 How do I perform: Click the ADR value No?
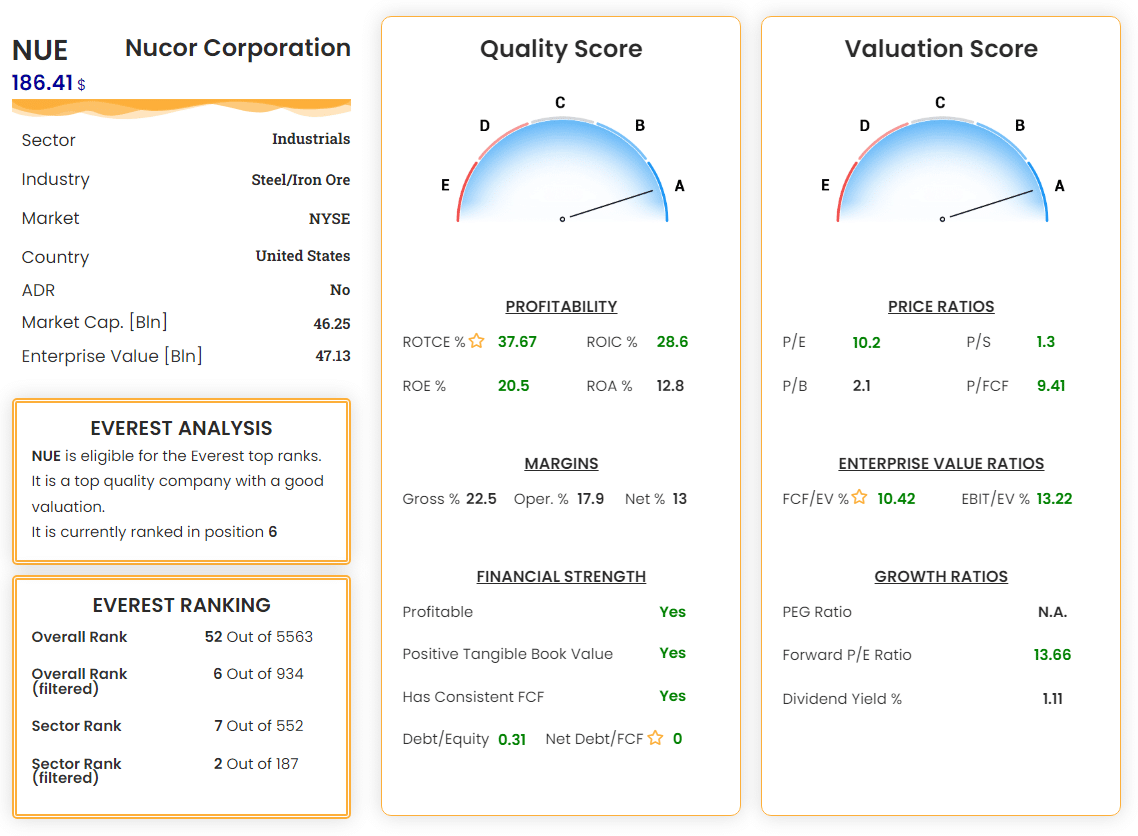pos(340,290)
